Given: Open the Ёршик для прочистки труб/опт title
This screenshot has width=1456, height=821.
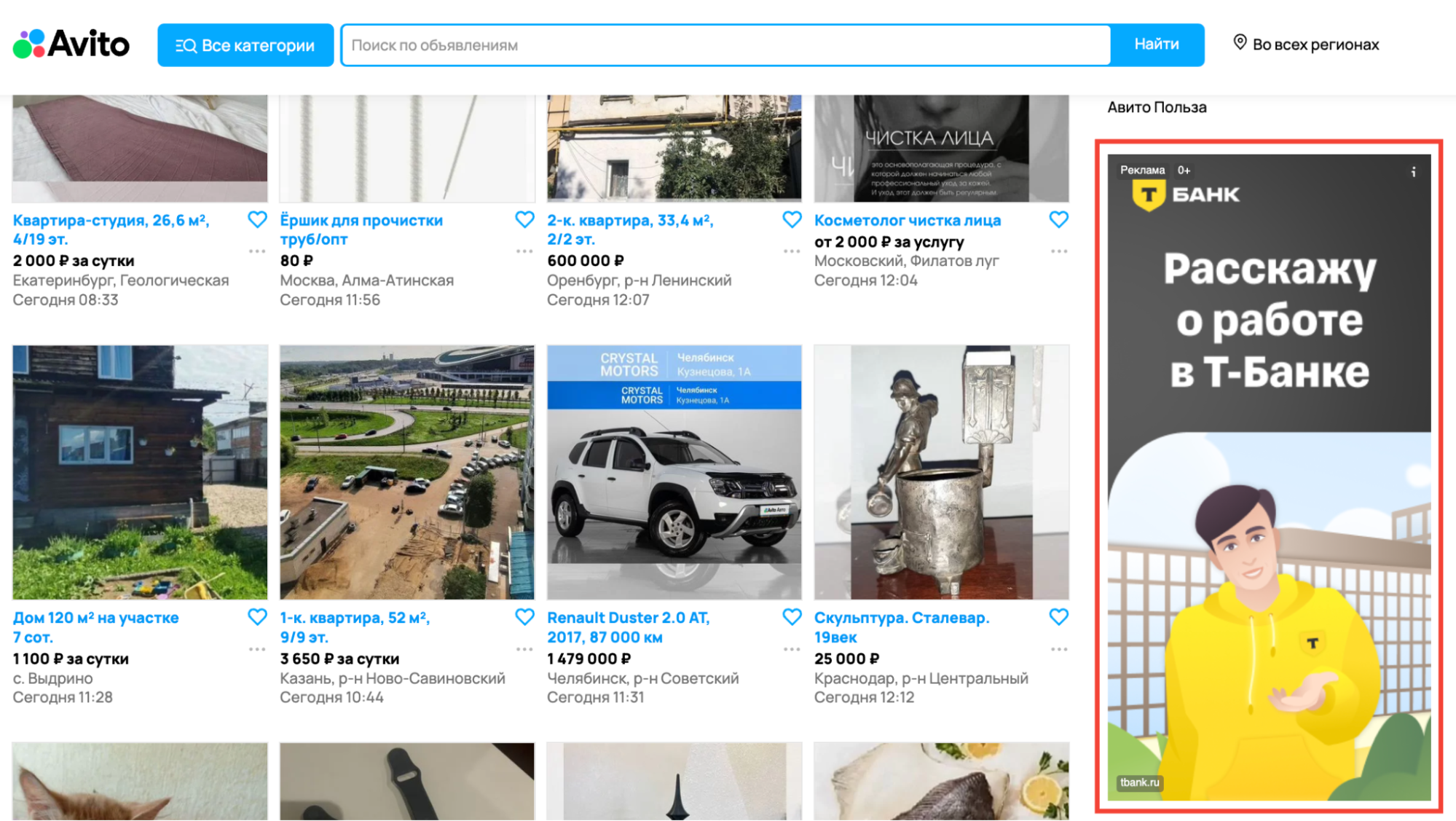Looking at the screenshot, I should tap(361, 229).
